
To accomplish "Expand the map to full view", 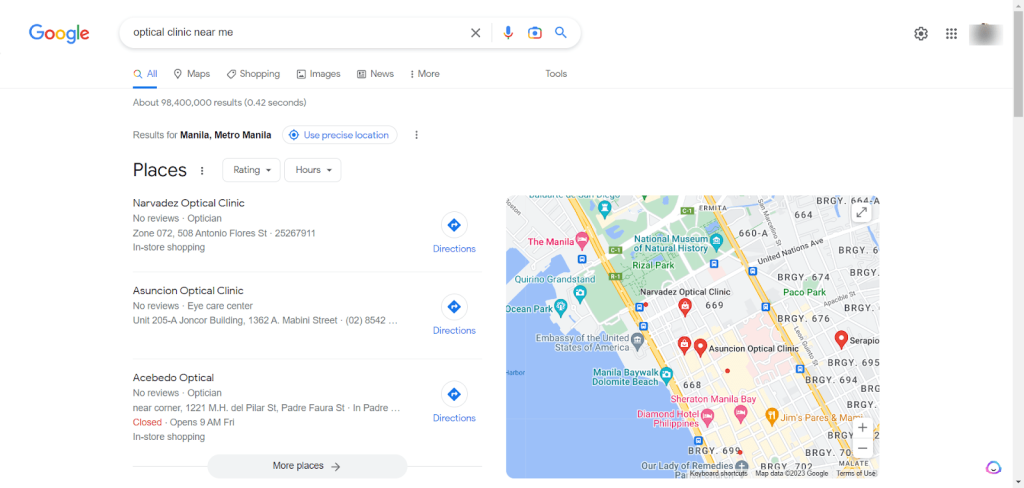I will pos(862,212).
